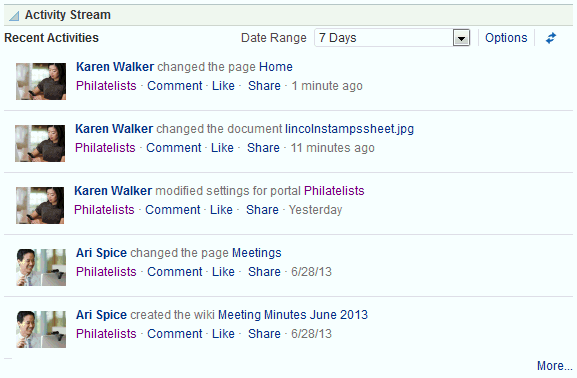Click More... to load additional activities
The image size is (577, 378).
point(555,365)
